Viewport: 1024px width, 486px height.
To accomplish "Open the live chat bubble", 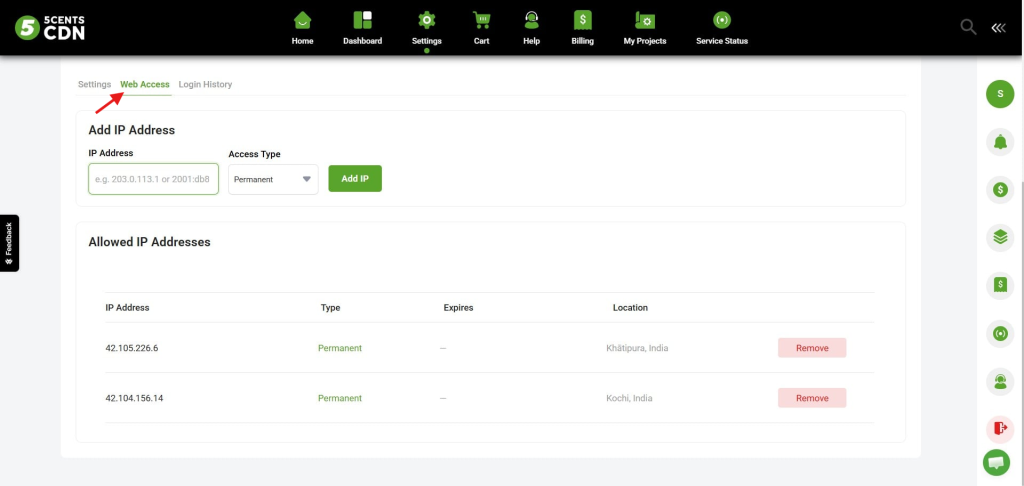I will 996,462.
